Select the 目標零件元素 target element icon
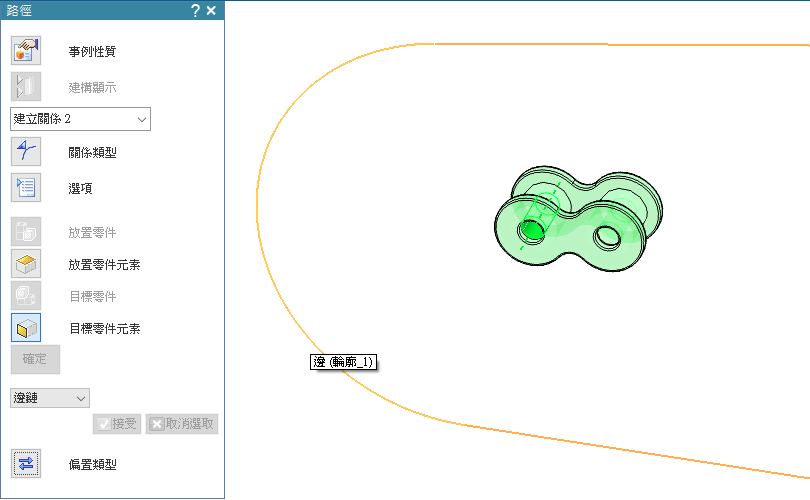 26,327
